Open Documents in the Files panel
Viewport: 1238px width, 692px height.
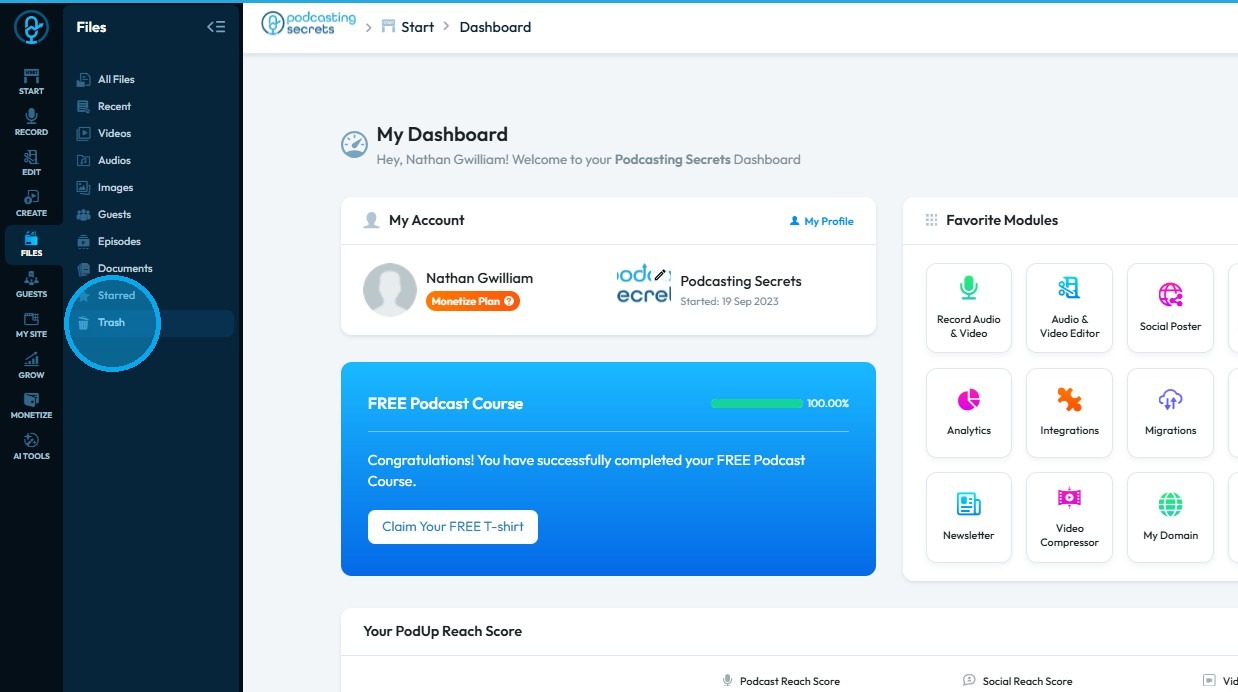pos(125,268)
